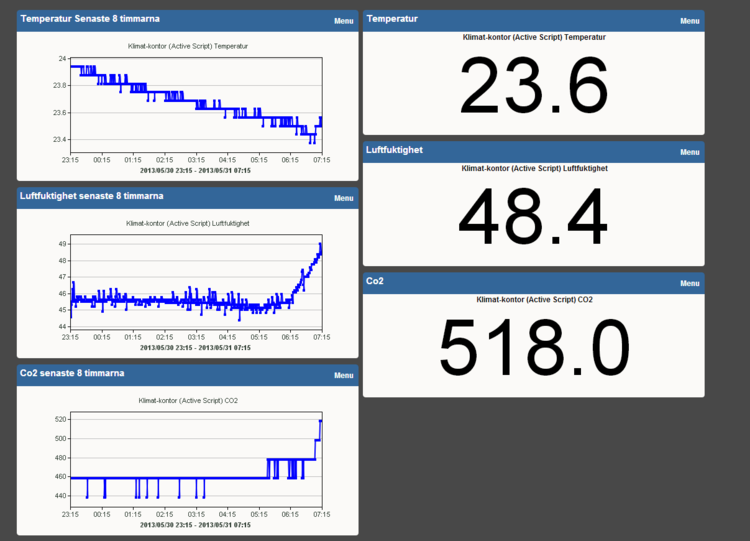Open Menu on Temperatur Senaste 8 timmarna panel
This screenshot has width=750, height=541.
click(x=343, y=20)
